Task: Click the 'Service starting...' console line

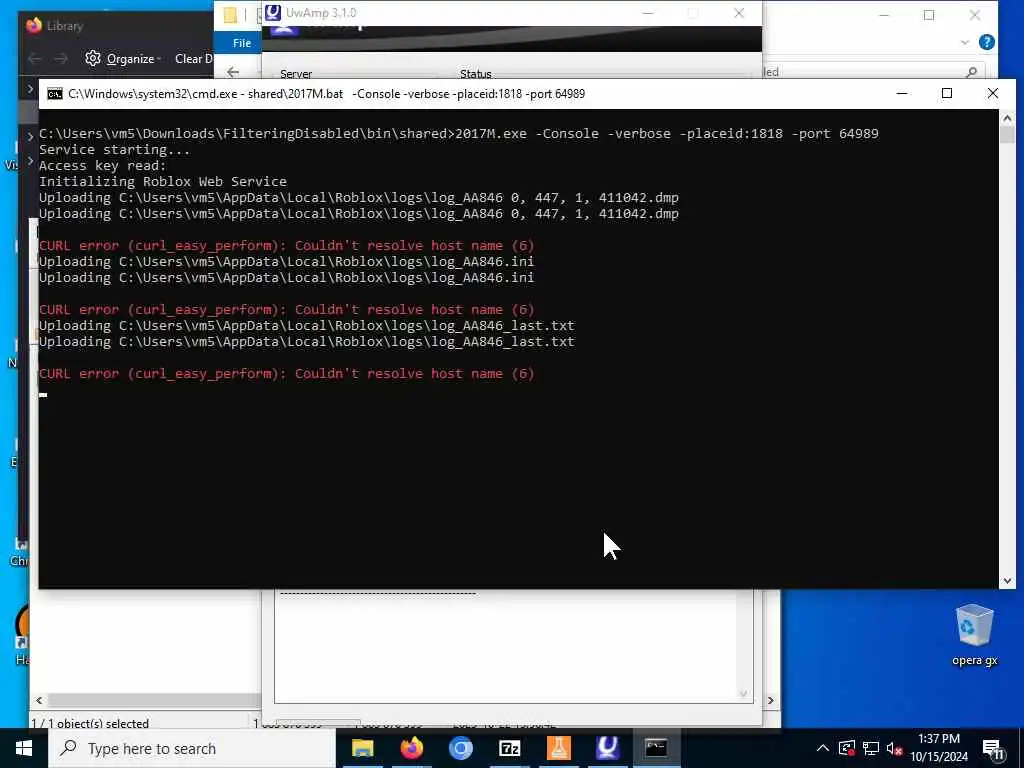Action: (x=114, y=150)
